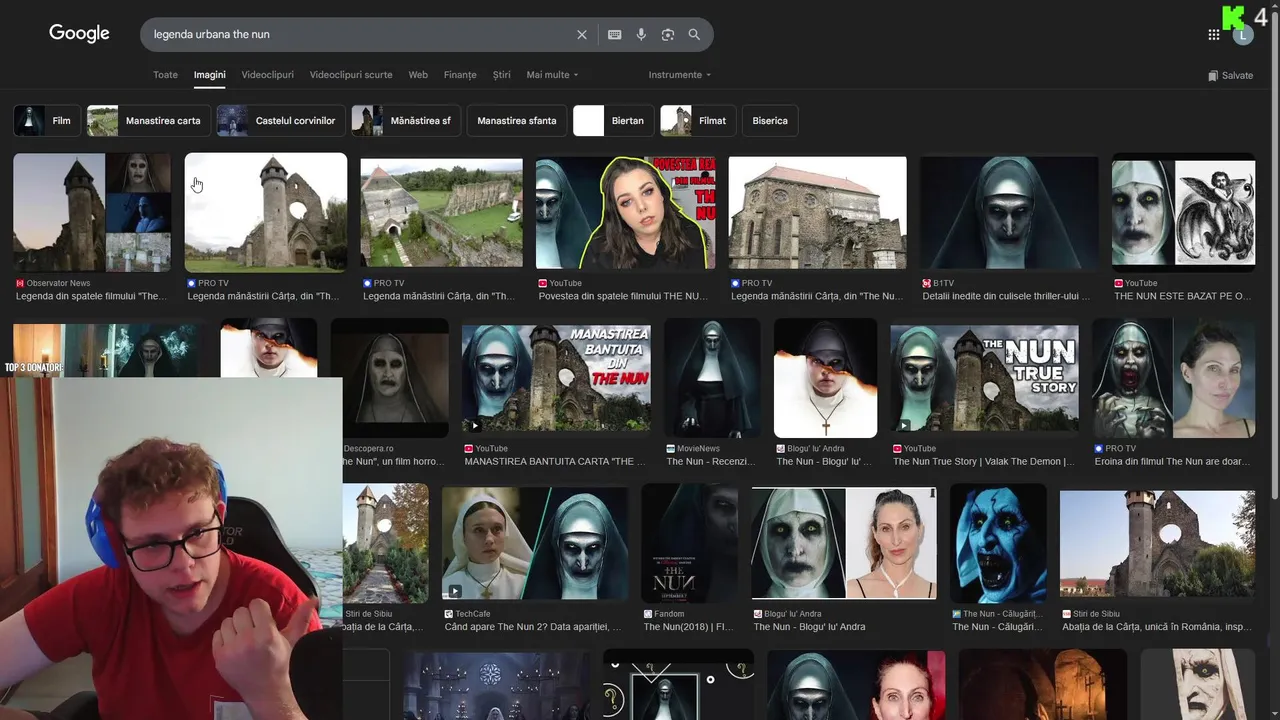Open the Finanțe tab
The image size is (1280, 720).
460,75
